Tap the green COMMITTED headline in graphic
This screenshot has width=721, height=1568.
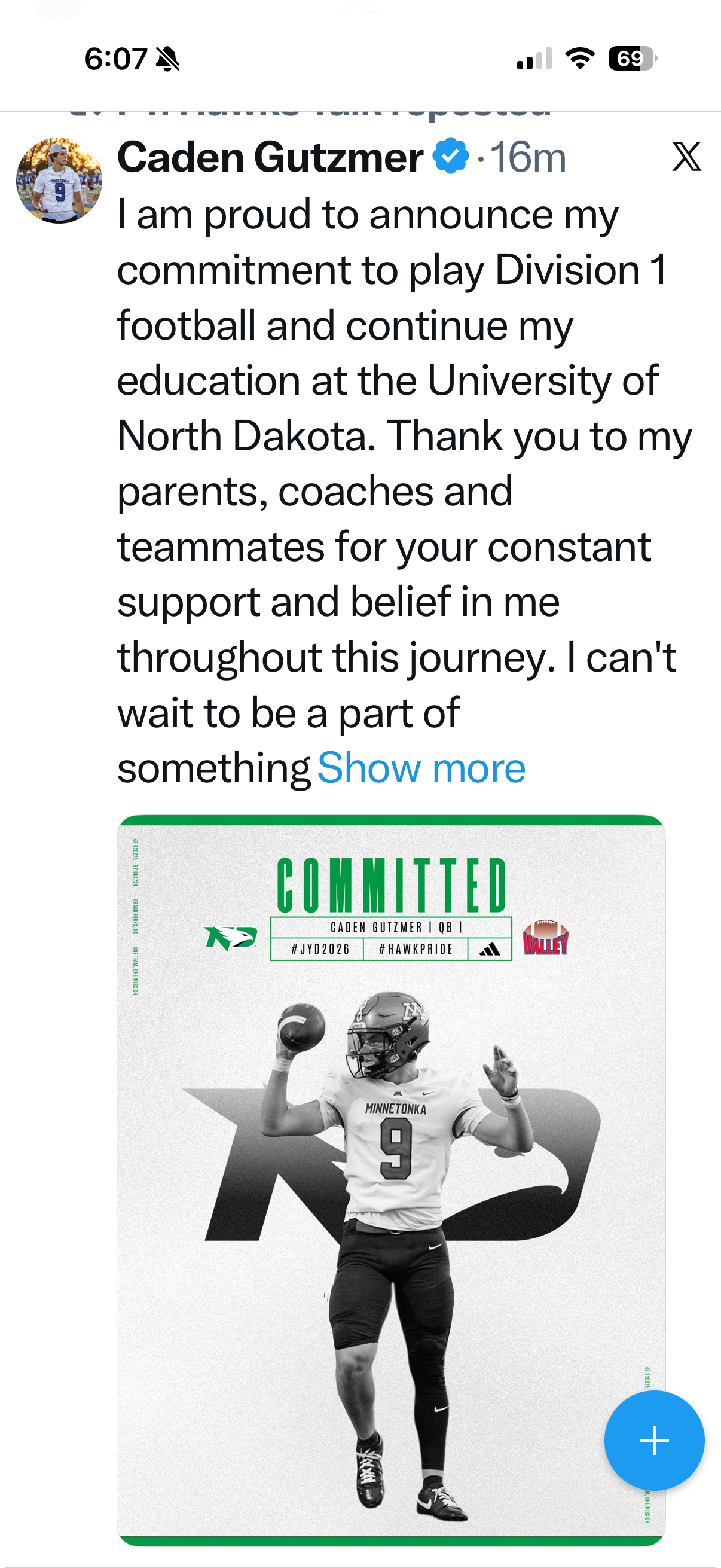coord(391,885)
